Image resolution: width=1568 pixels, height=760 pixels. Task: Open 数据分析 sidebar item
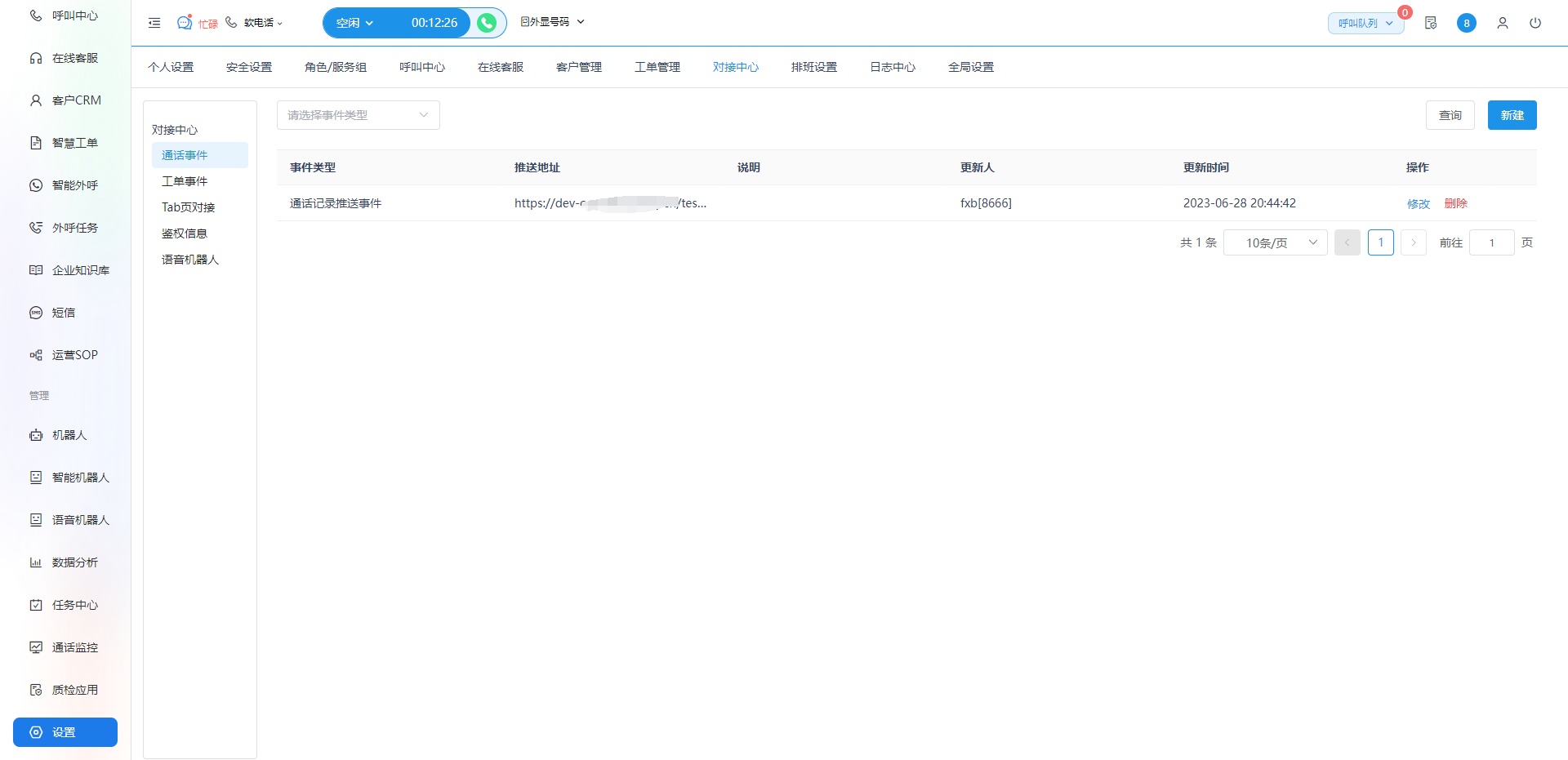(65, 562)
